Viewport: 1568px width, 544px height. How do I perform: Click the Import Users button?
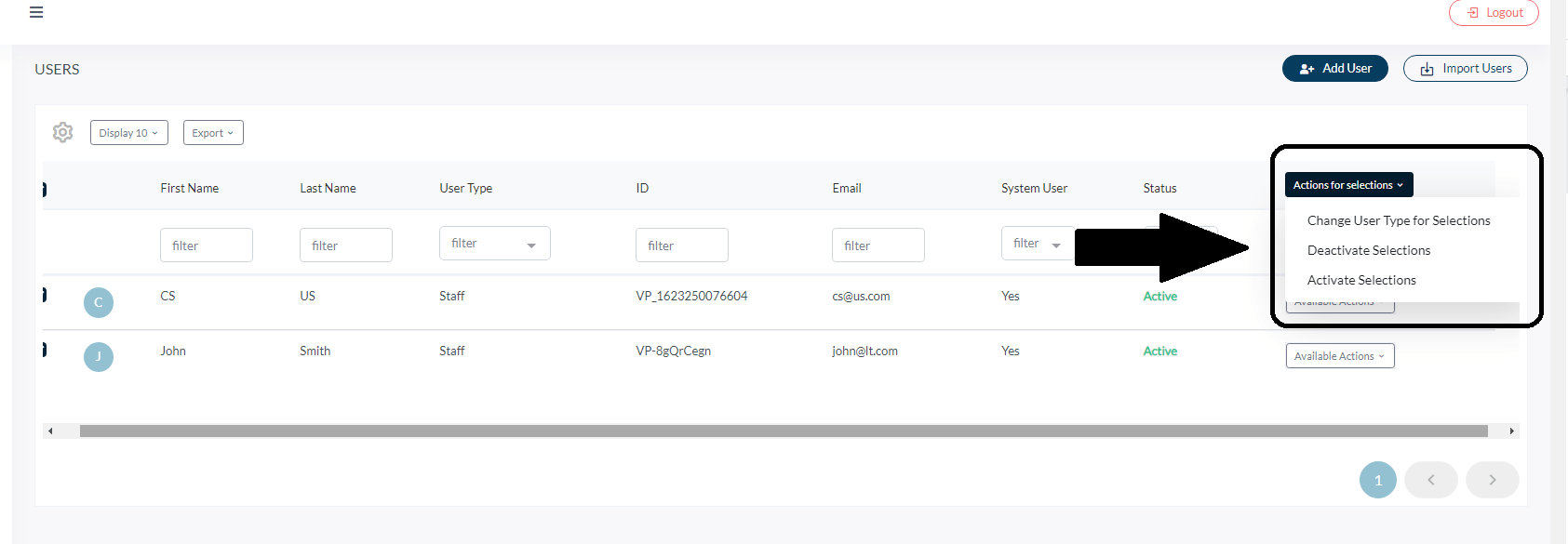(1465, 69)
